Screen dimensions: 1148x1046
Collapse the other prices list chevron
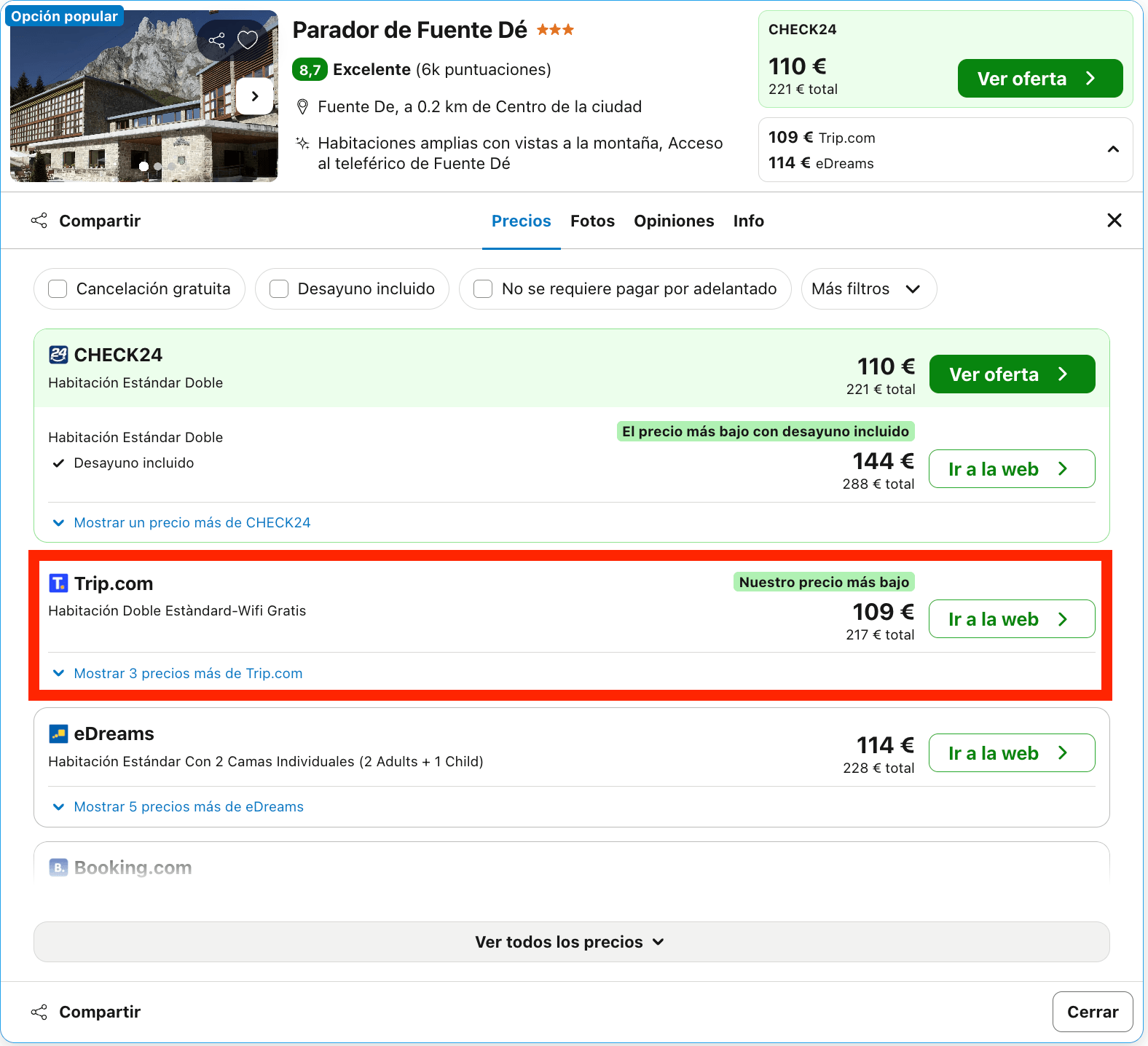(x=1113, y=149)
